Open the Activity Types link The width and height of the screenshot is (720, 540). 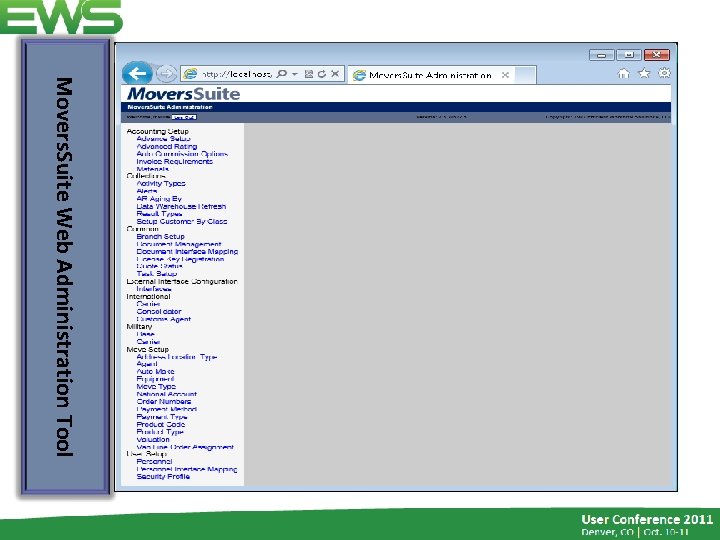tap(161, 184)
